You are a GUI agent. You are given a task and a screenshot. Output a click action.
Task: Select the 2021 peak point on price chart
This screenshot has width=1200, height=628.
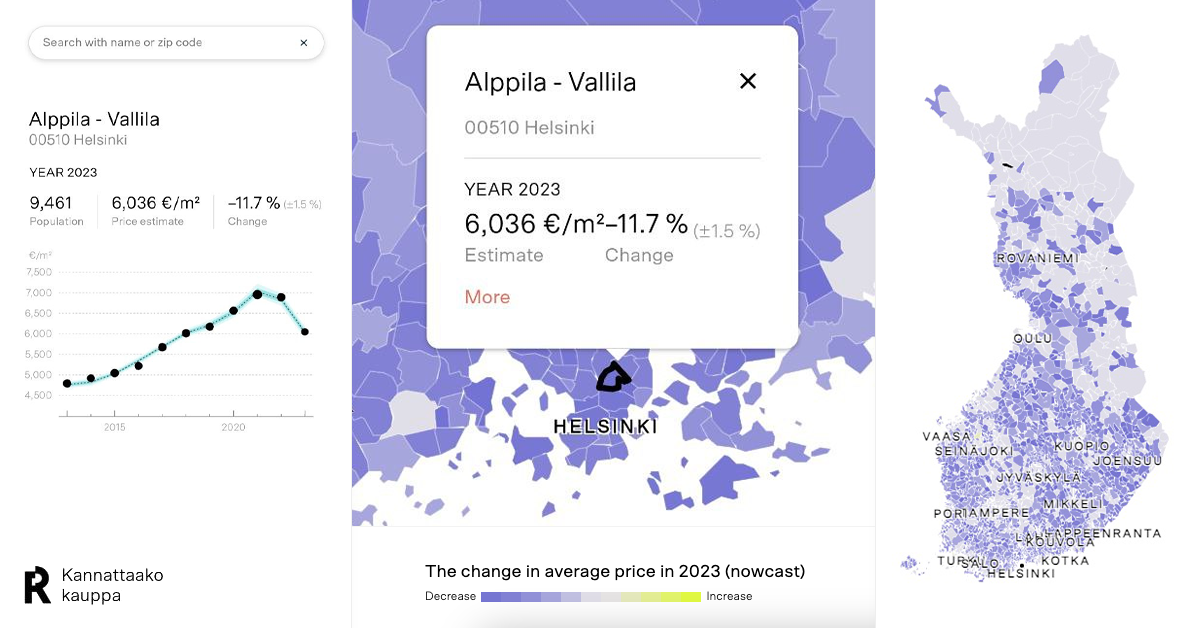(x=257, y=294)
